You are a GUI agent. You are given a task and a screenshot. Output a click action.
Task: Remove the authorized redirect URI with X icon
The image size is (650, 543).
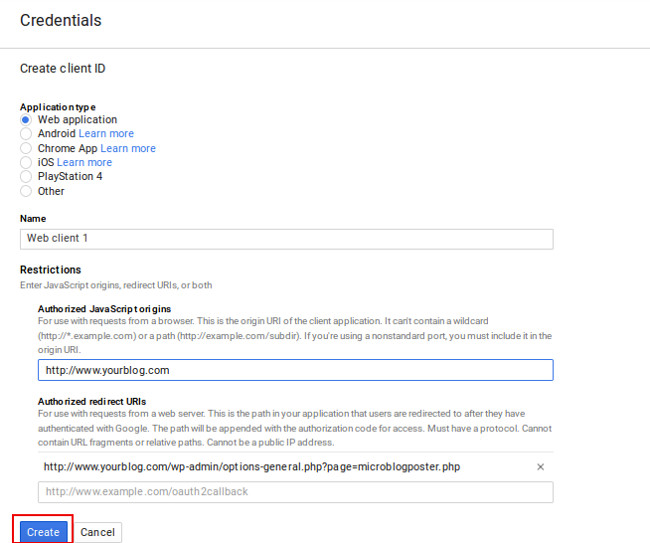point(540,467)
